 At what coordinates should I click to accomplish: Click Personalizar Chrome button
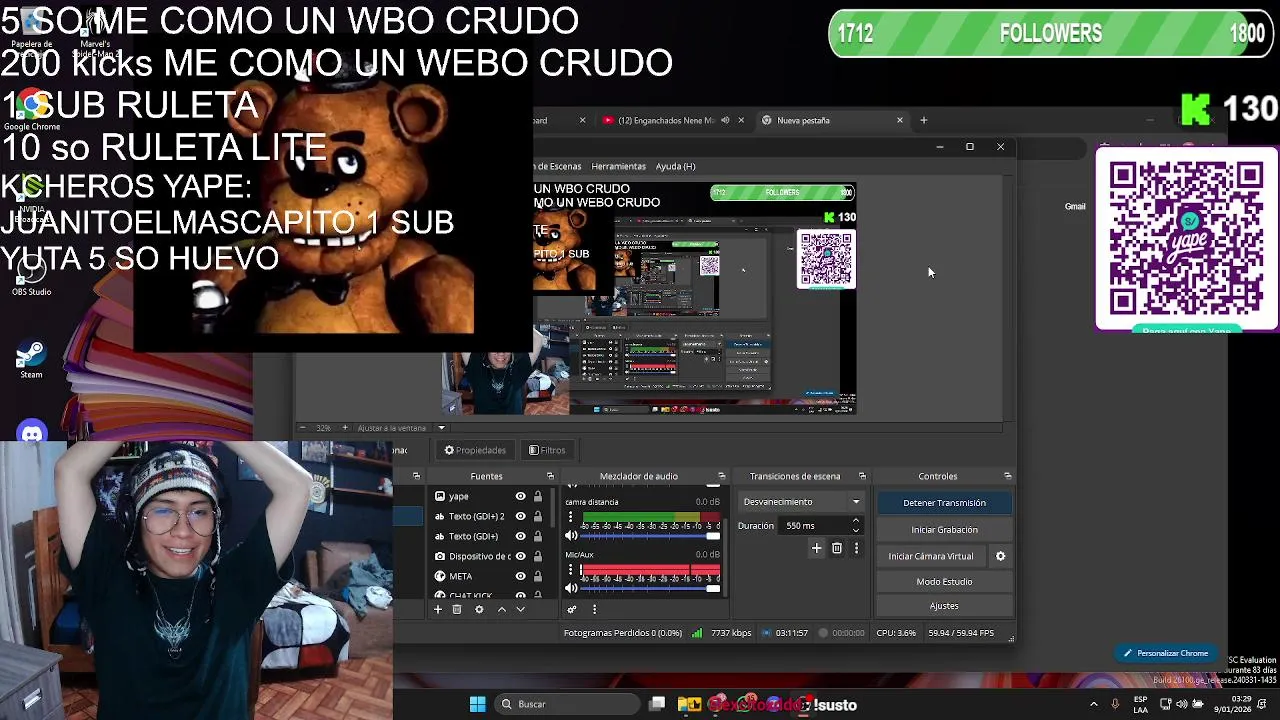1165,653
